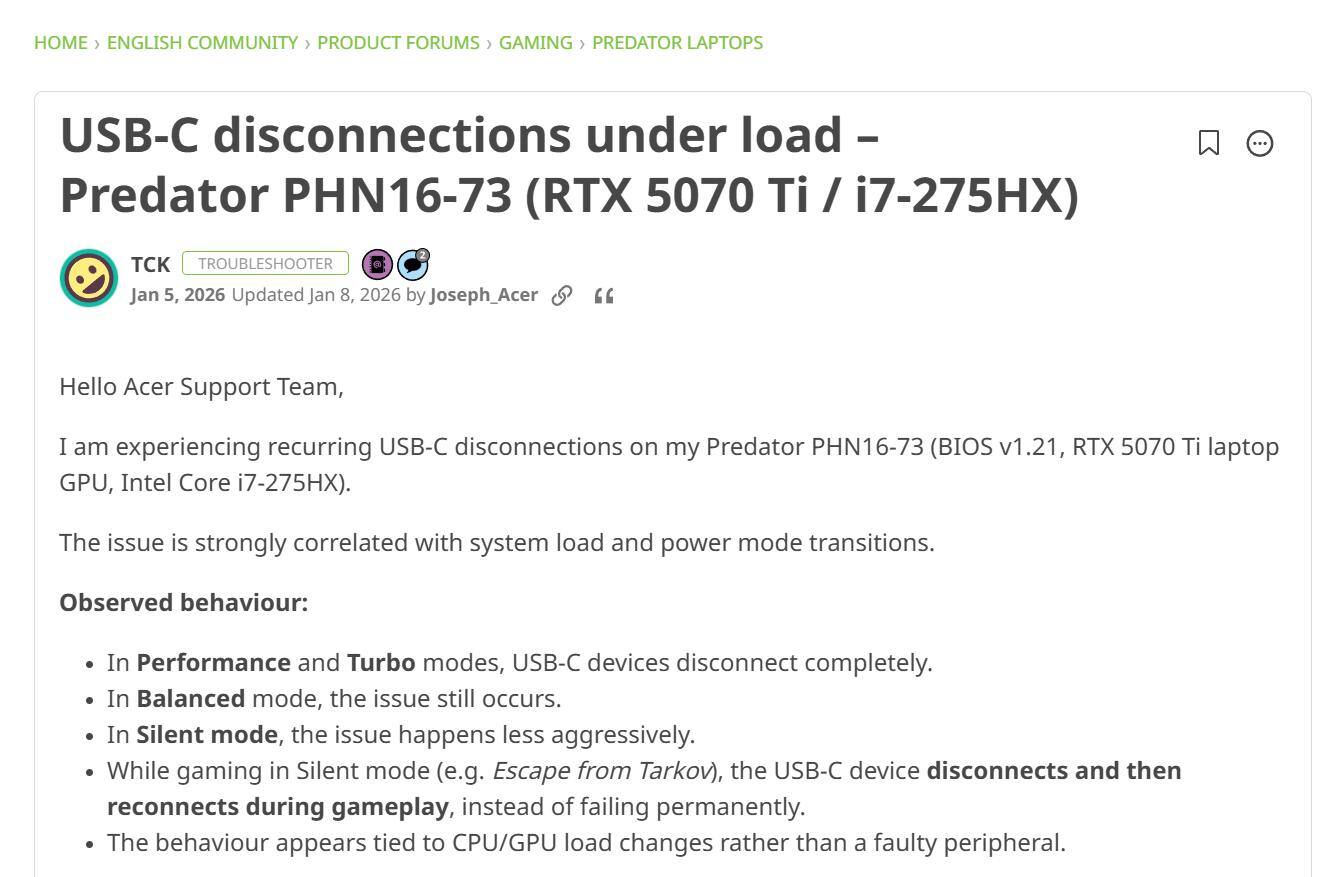Open the more options ellipsis menu
This screenshot has width=1338, height=877.
pos(1259,143)
